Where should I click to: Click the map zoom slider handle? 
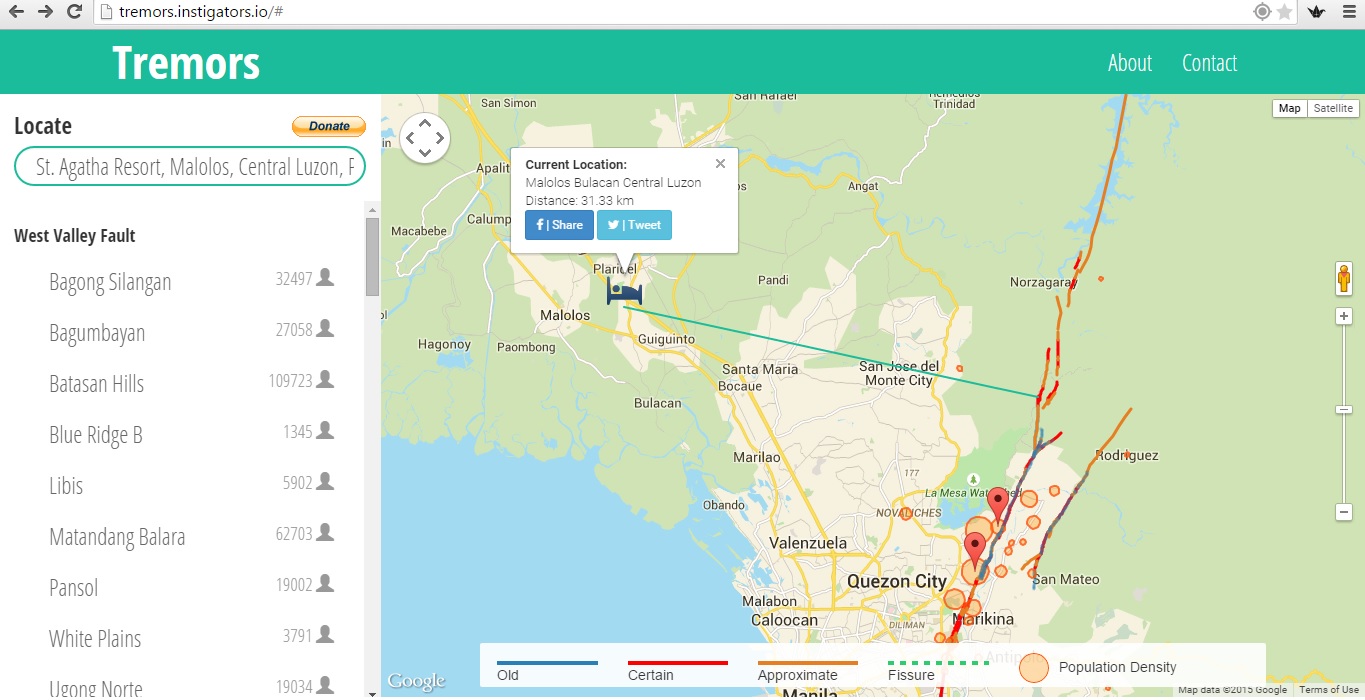pyautogui.click(x=1344, y=410)
